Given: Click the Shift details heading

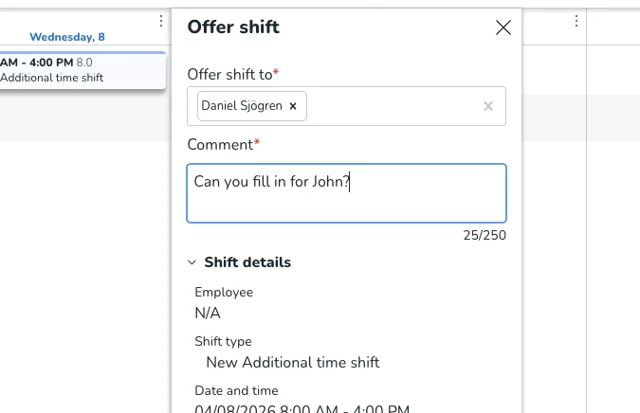Looking at the screenshot, I should pyautogui.click(x=247, y=263).
